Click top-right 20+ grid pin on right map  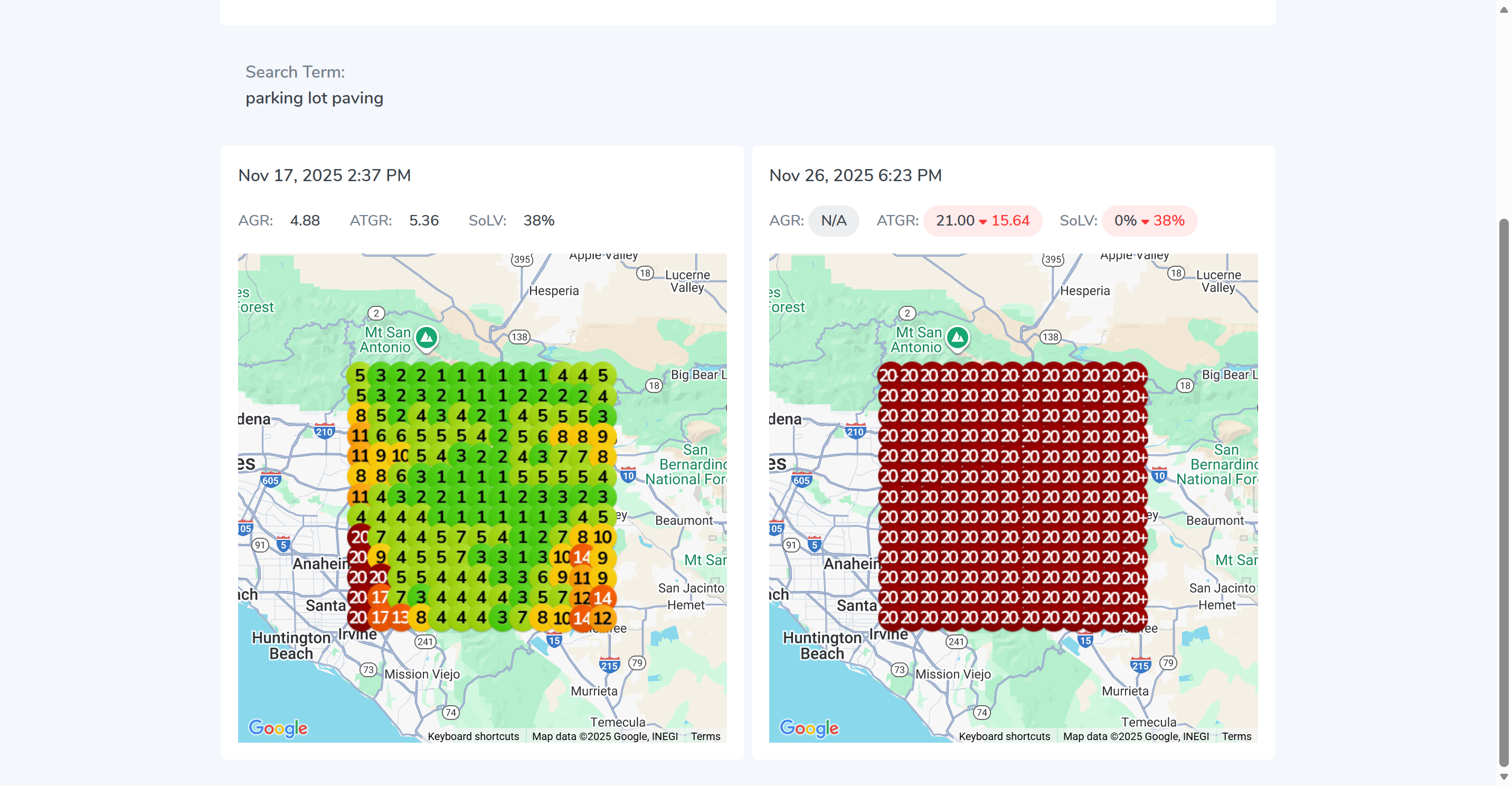point(1133,375)
